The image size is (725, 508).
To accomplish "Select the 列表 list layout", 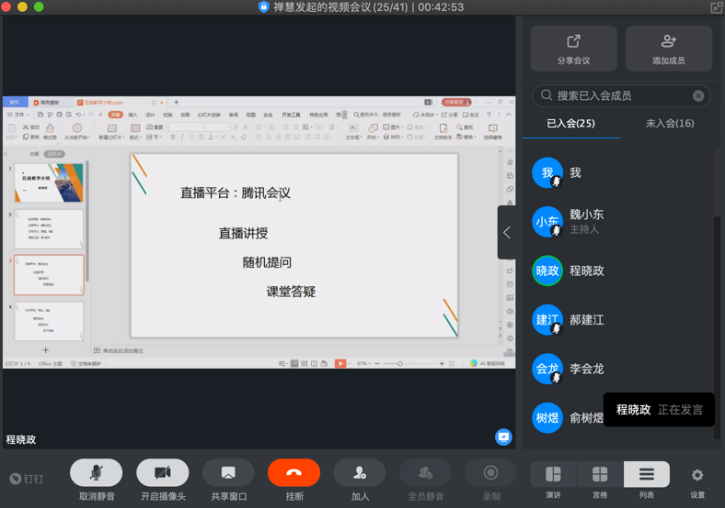I will click(x=646, y=474).
